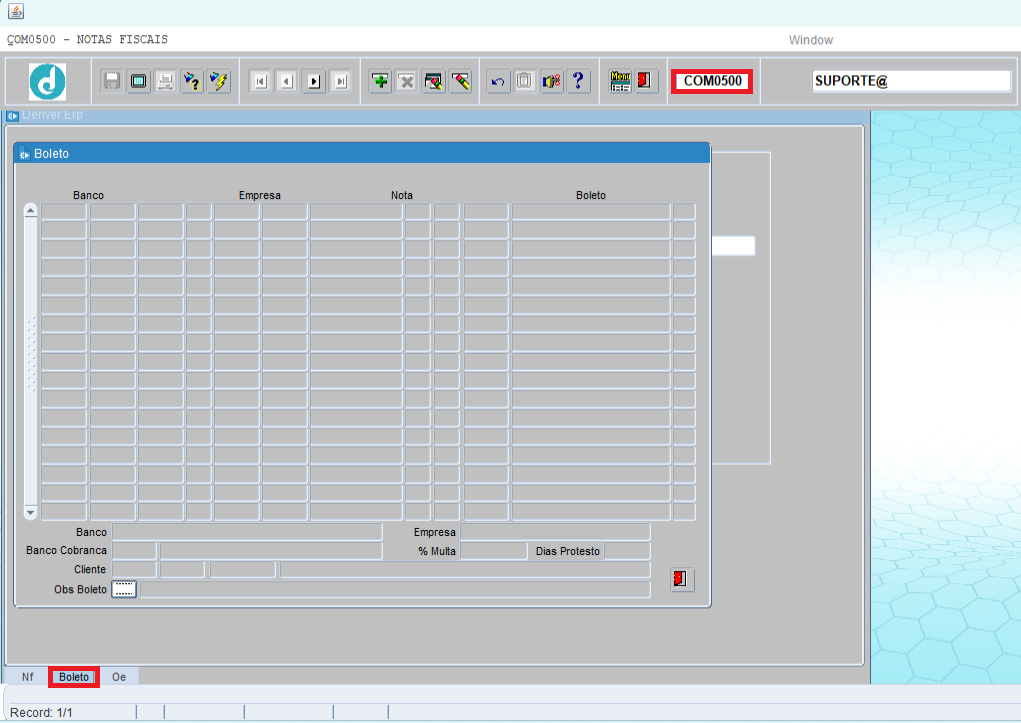
Task: Click the Menu icon in toolbar
Action: point(620,82)
